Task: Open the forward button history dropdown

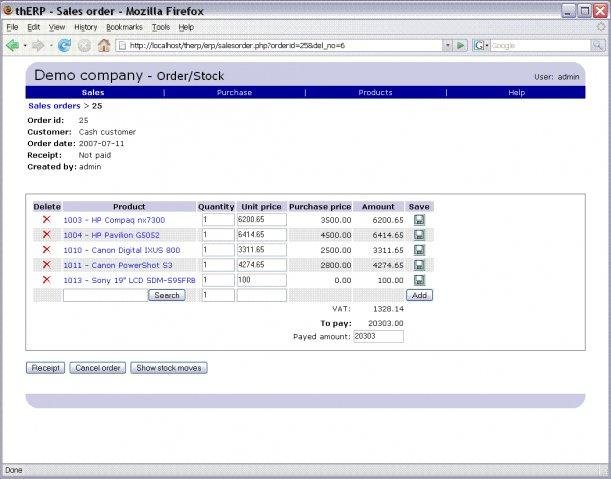Action: (51, 46)
